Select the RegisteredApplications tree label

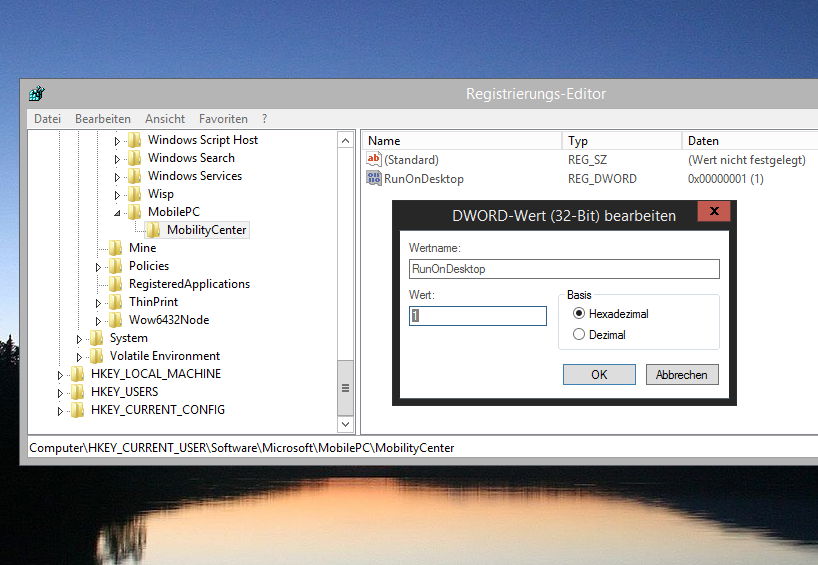click(x=189, y=284)
